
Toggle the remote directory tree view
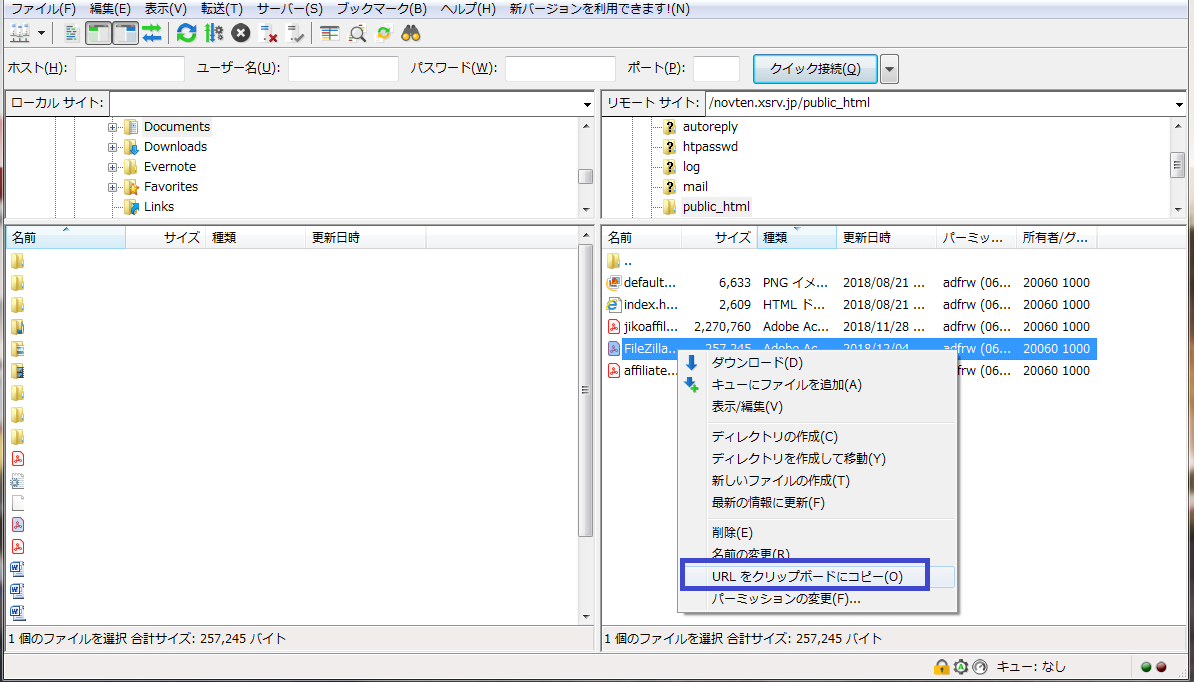pyautogui.click(x=125, y=33)
